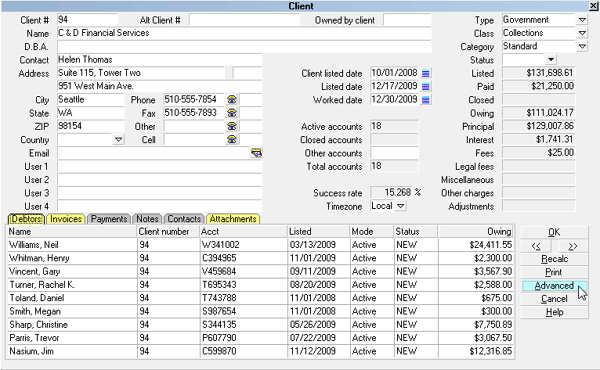Select the Williams, Neil debtor row
600x370 pixels.
260,245
